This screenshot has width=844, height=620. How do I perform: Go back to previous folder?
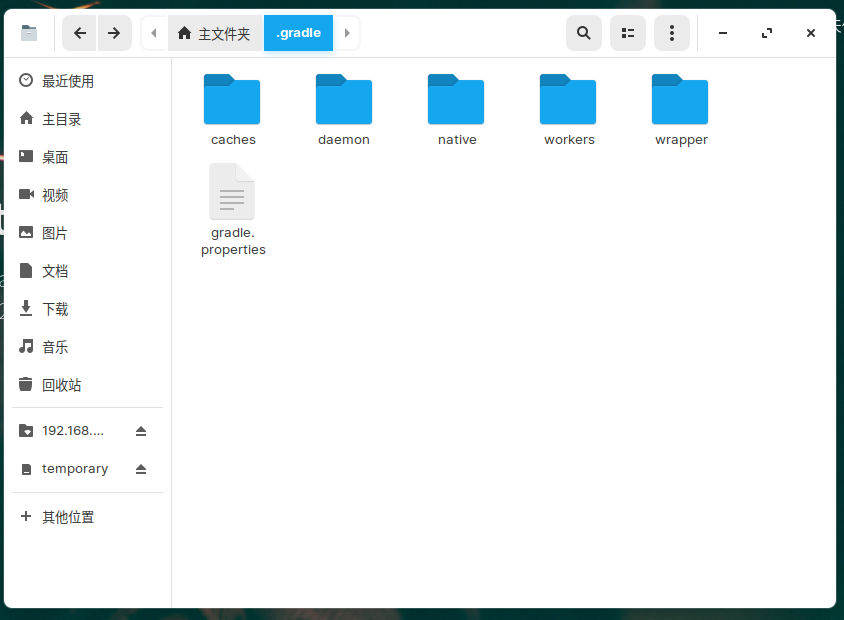80,33
